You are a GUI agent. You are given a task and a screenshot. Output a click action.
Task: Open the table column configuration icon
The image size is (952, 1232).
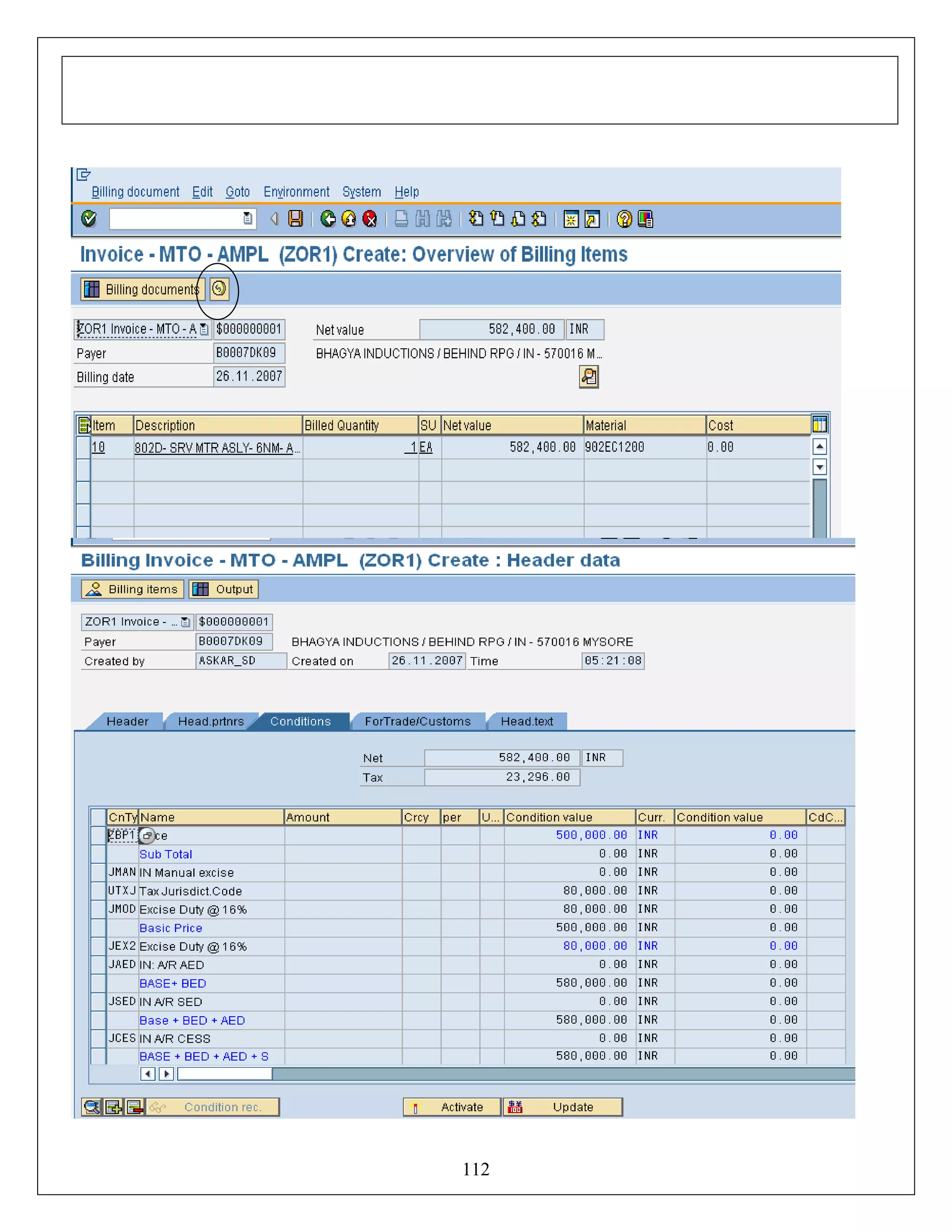click(x=819, y=424)
